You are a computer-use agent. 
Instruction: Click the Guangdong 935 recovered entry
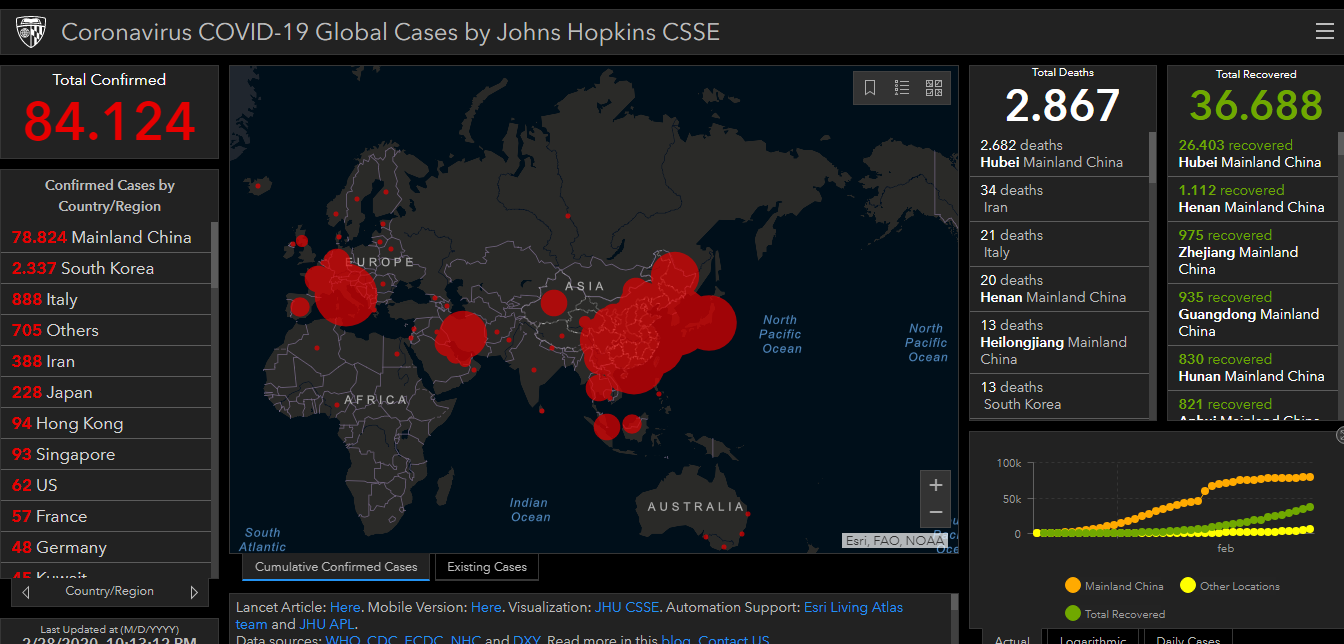click(1255, 314)
